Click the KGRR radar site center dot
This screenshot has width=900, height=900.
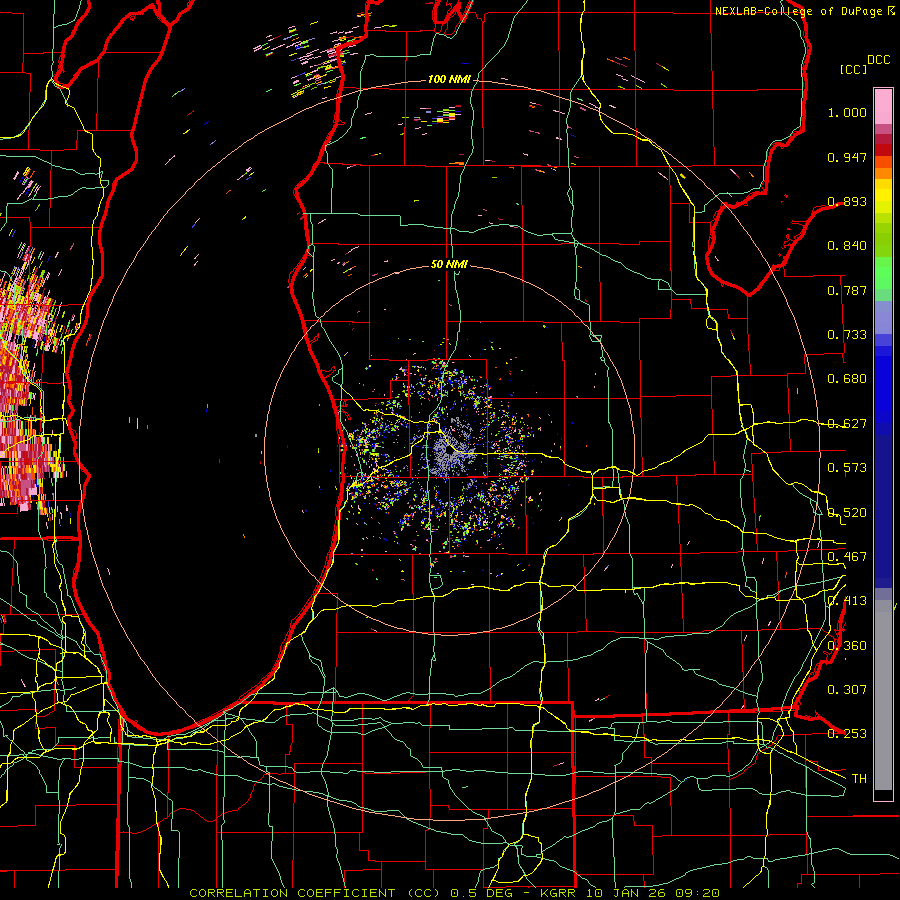click(x=449, y=451)
